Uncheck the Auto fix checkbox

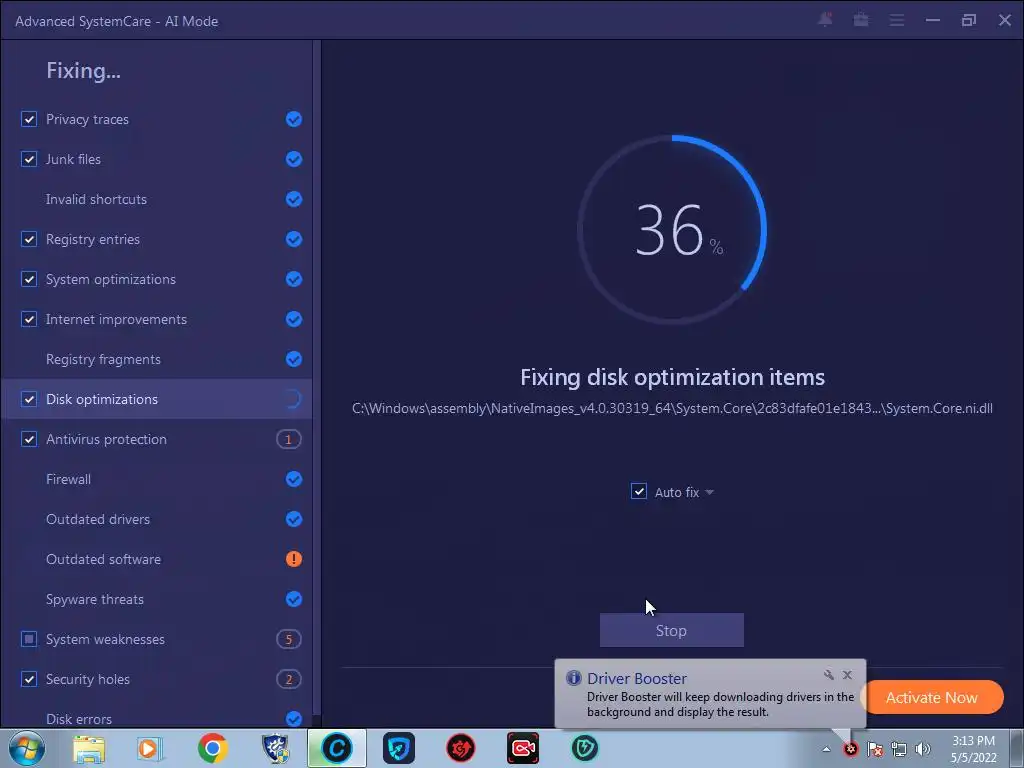(639, 491)
